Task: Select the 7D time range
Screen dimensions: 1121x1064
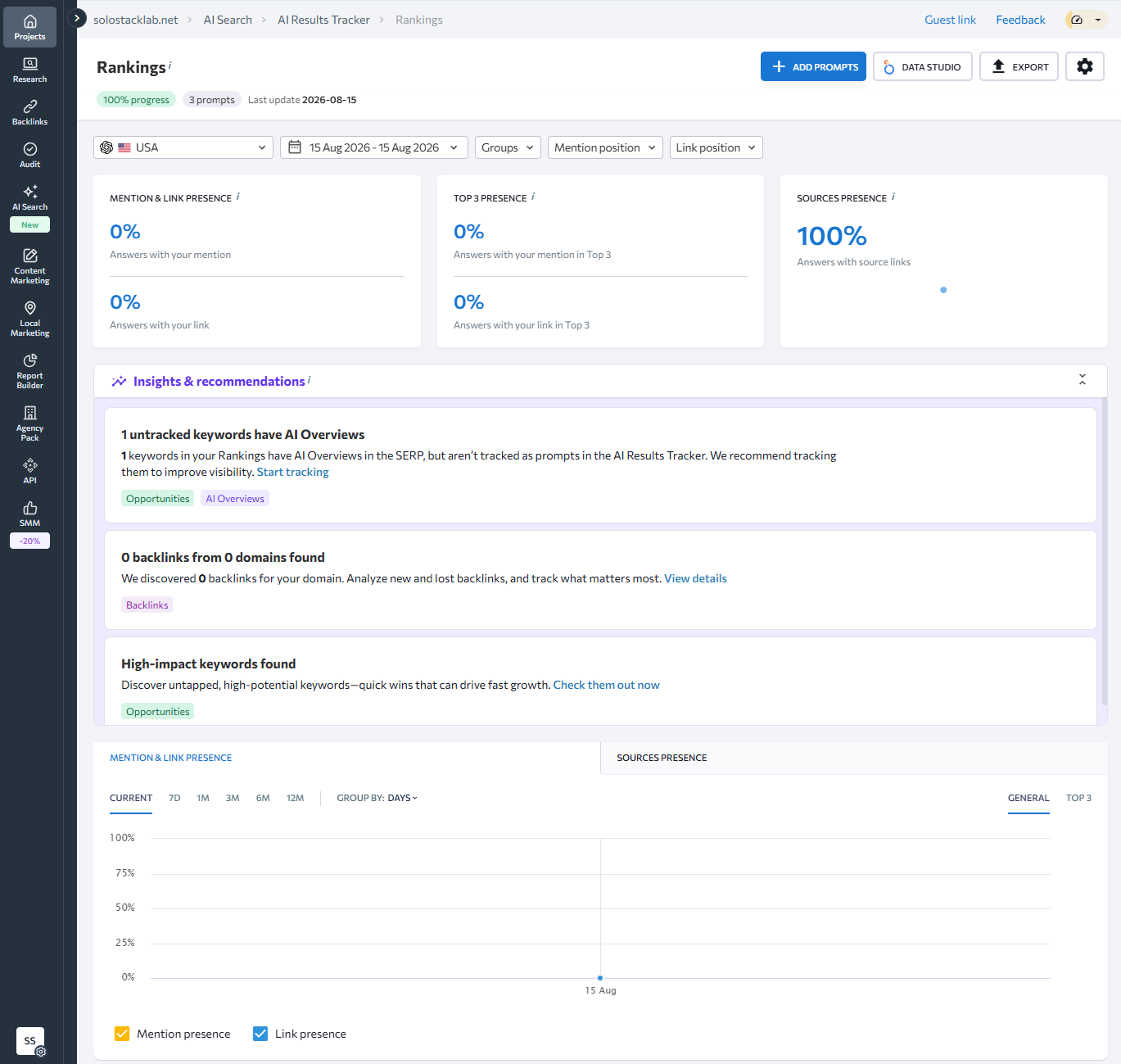Action: pos(174,798)
